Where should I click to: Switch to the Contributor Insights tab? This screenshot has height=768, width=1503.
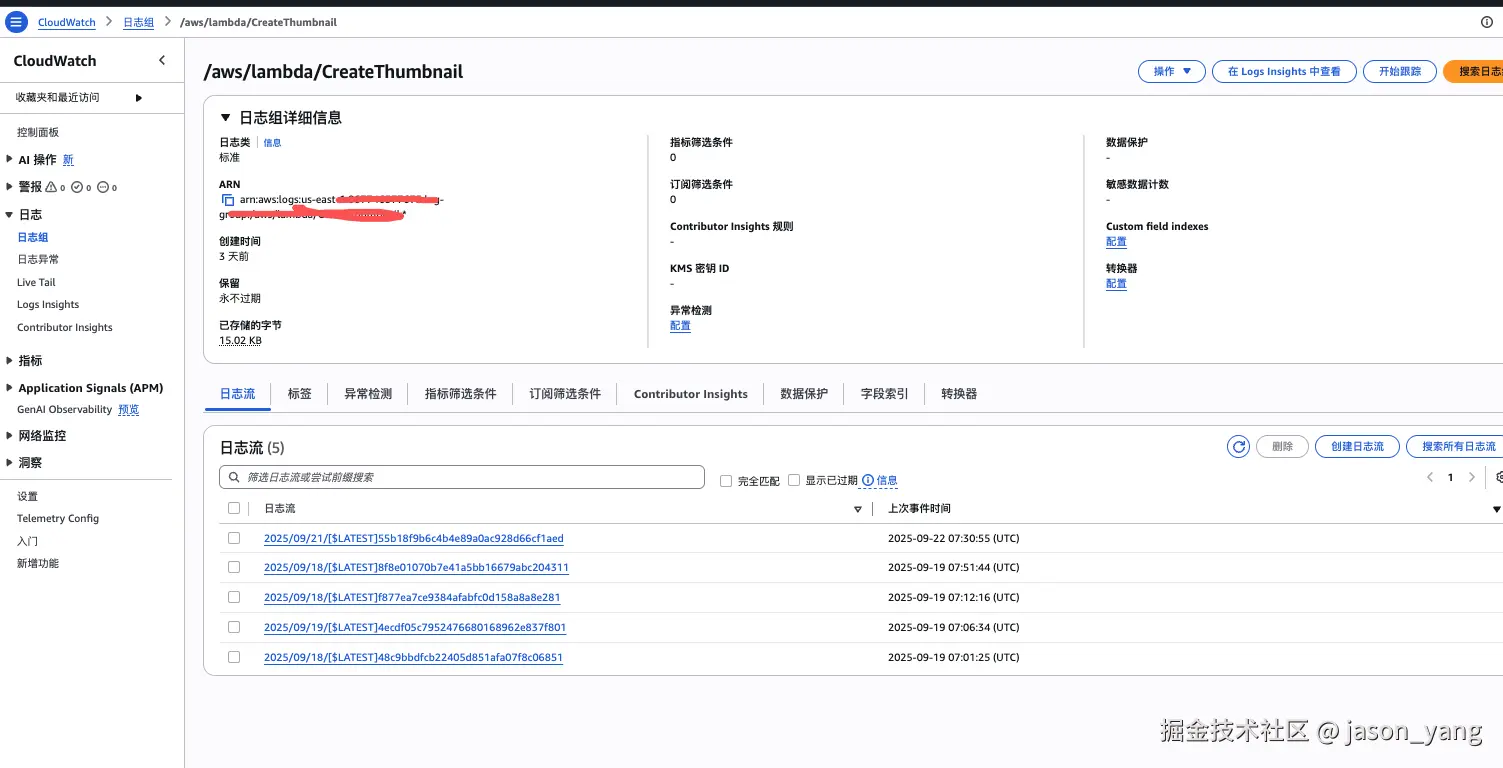[x=691, y=394]
